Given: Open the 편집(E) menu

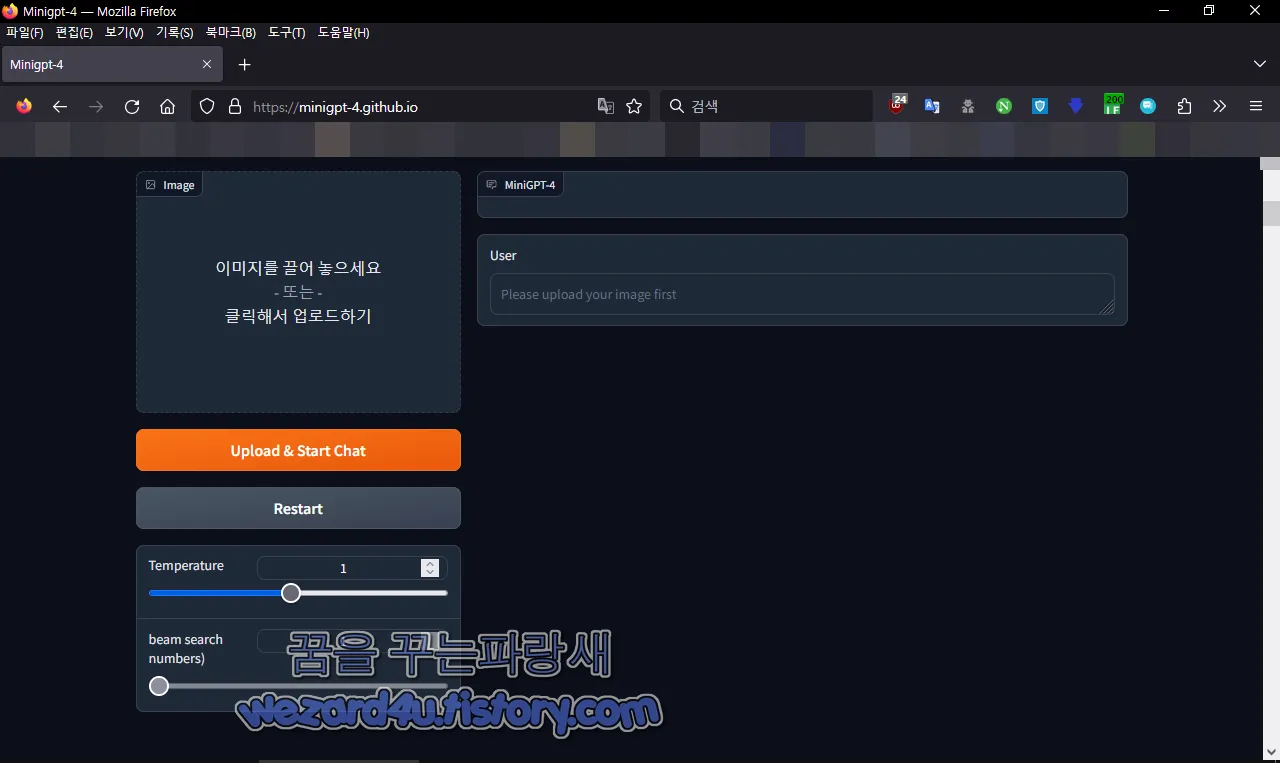Looking at the screenshot, I should click(x=74, y=33).
